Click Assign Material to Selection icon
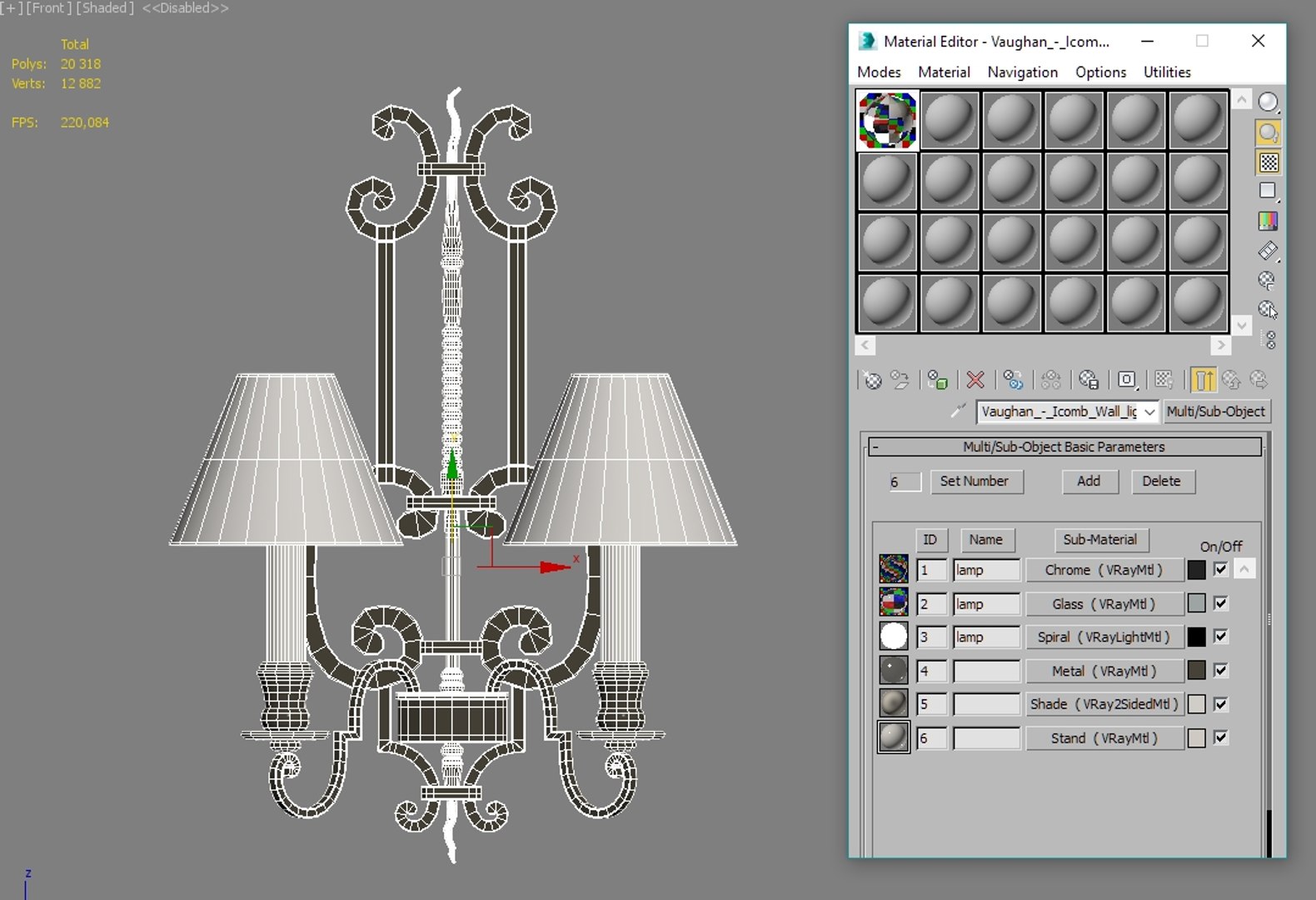Viewport: 1316px width, 900px height. pyautogui.click(x=938, y=381)
